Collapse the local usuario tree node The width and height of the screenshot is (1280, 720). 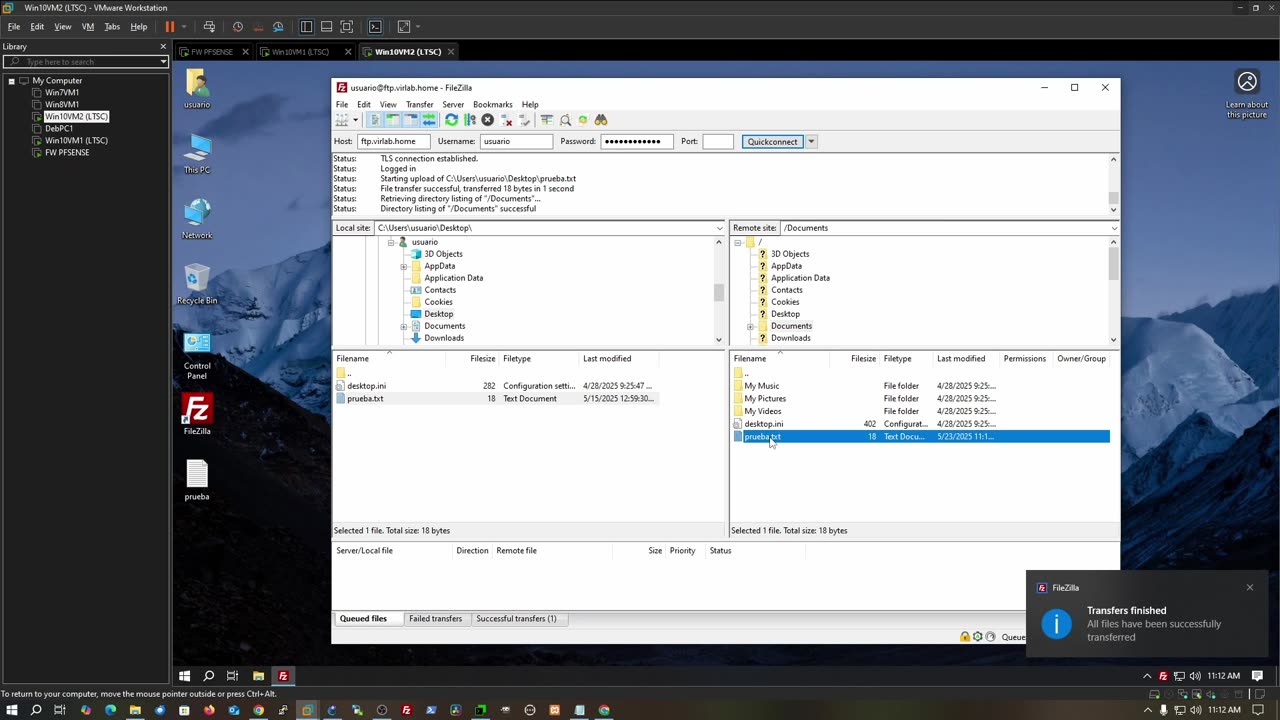pos(391,242)
